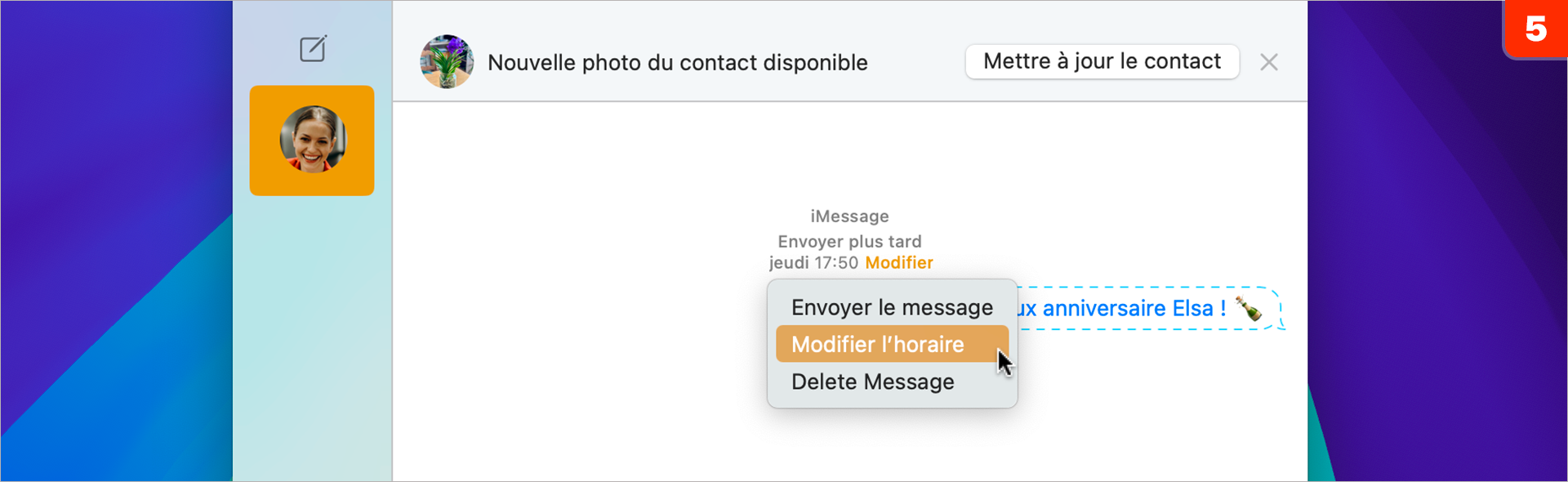The width and height of the screenshot is (1568, 482).
Task: Click the Mettre à jour le contact button
Action: click(1102, 61)
